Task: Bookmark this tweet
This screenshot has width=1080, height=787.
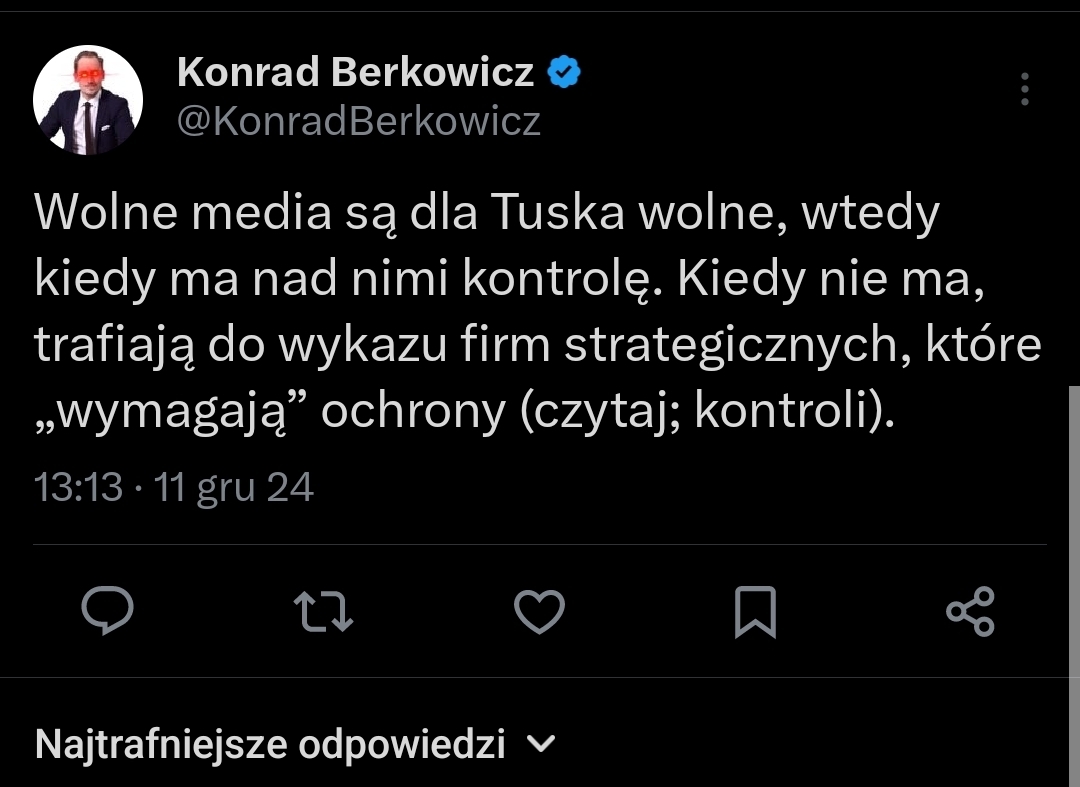Action: 755,611
